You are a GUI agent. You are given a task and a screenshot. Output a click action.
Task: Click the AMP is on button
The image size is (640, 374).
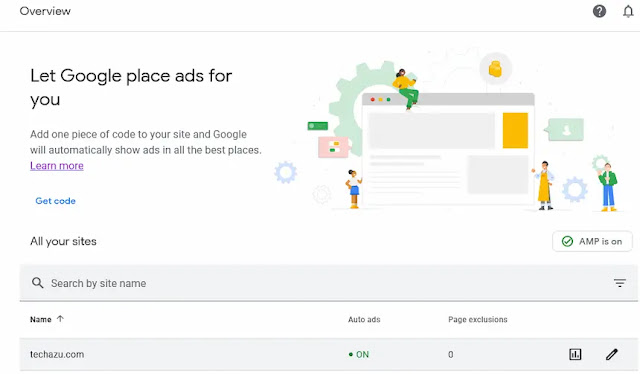coord(592,241)
